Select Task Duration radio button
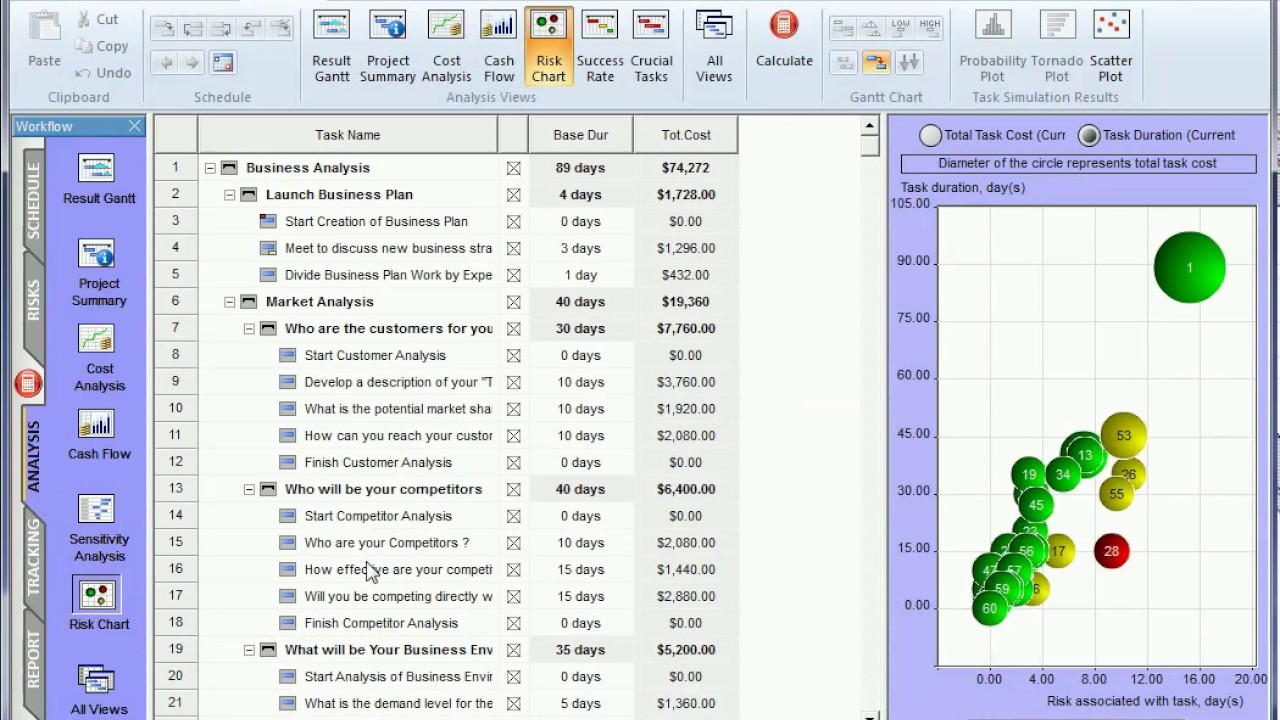This screenshot has width=1280, height=720. (x=1089, y=135)
